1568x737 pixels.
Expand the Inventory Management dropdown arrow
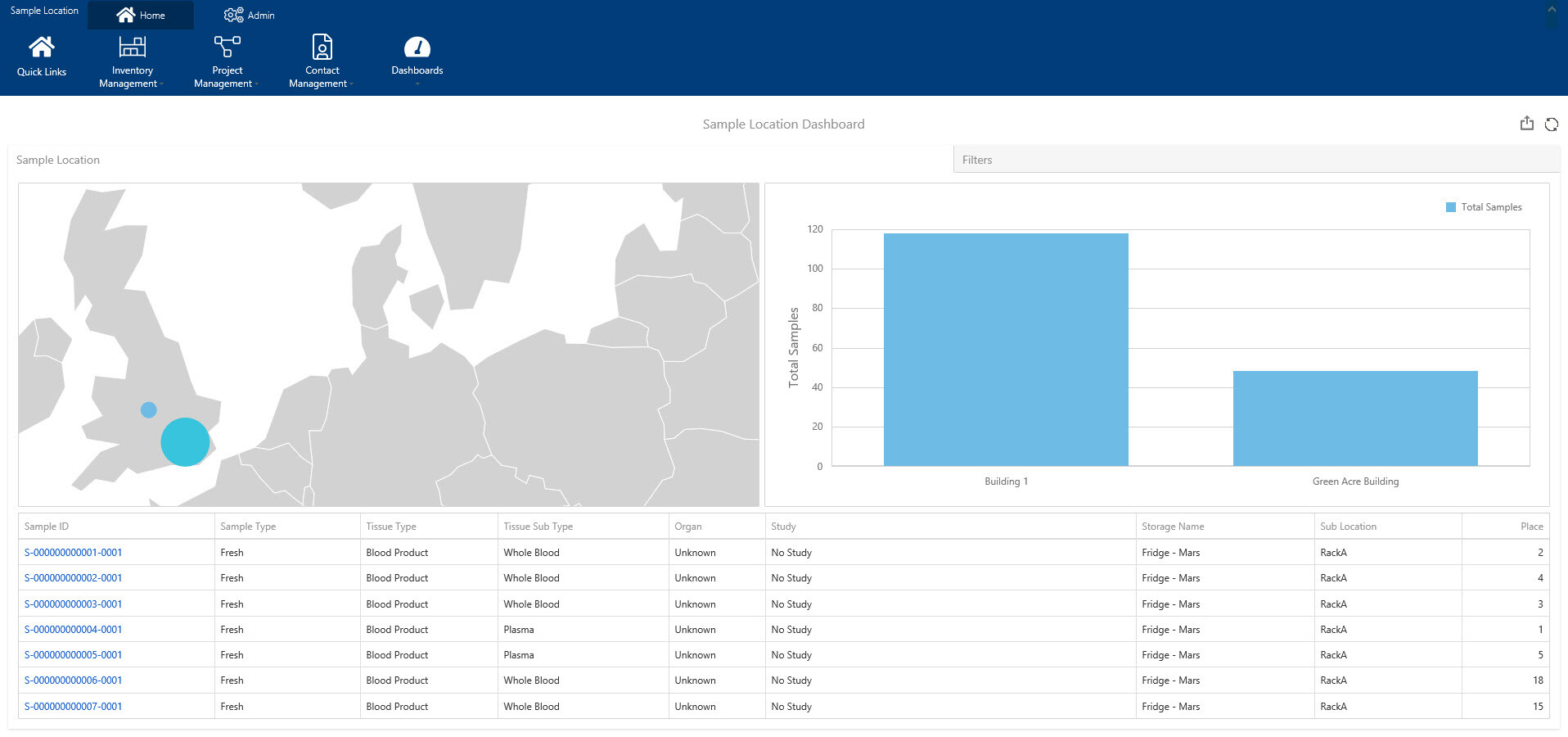tap(161, 84)
